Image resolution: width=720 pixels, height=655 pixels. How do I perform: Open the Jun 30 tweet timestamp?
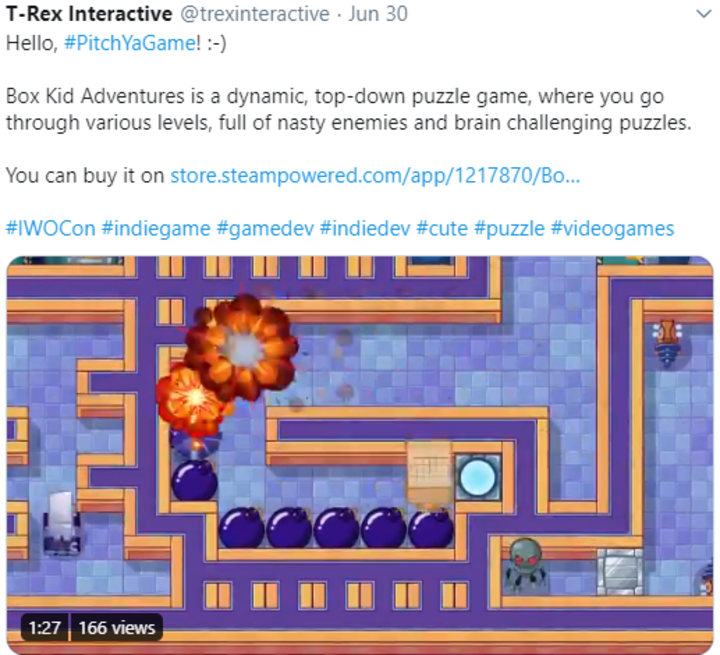tap(377, 14)
